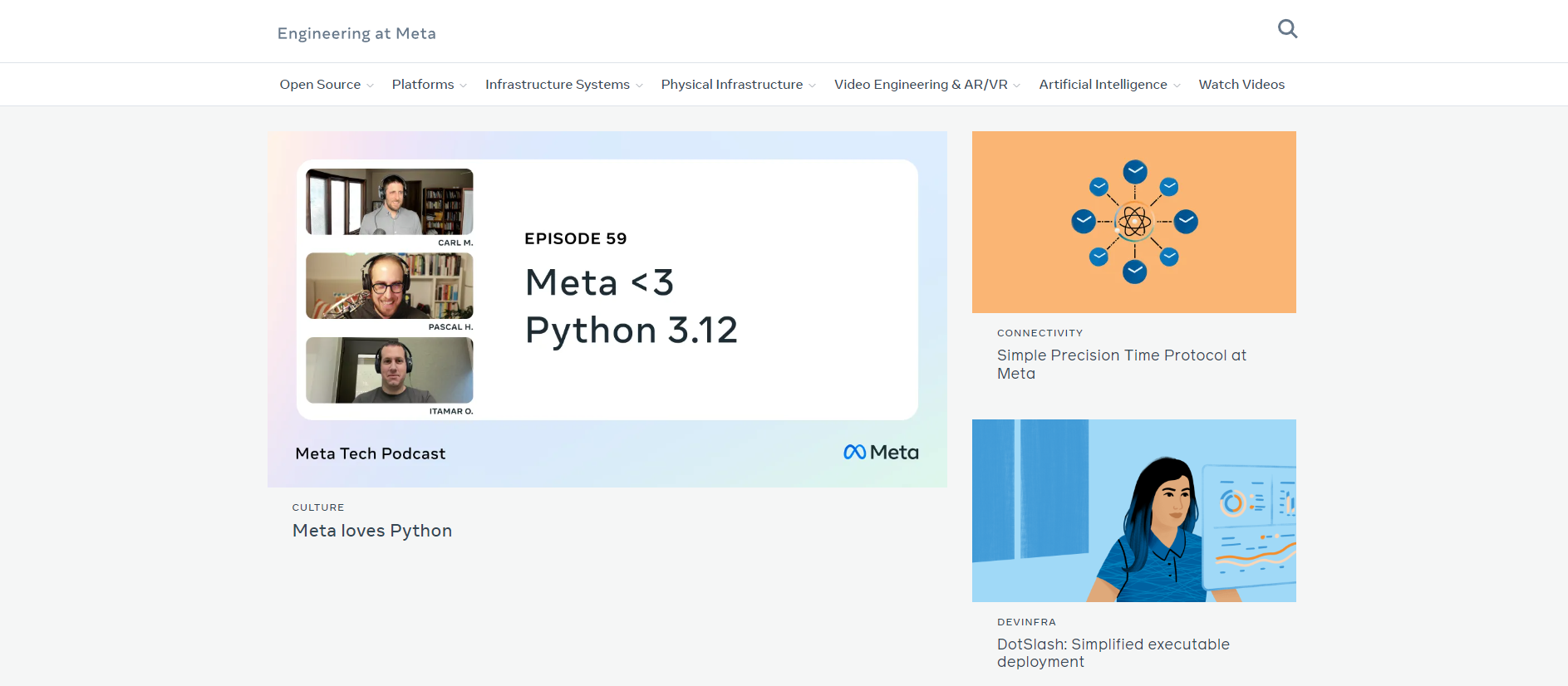Open the Artificial Intelligence menu
This screenshot has height=686, width=1568.
[x=1103, y=85]
